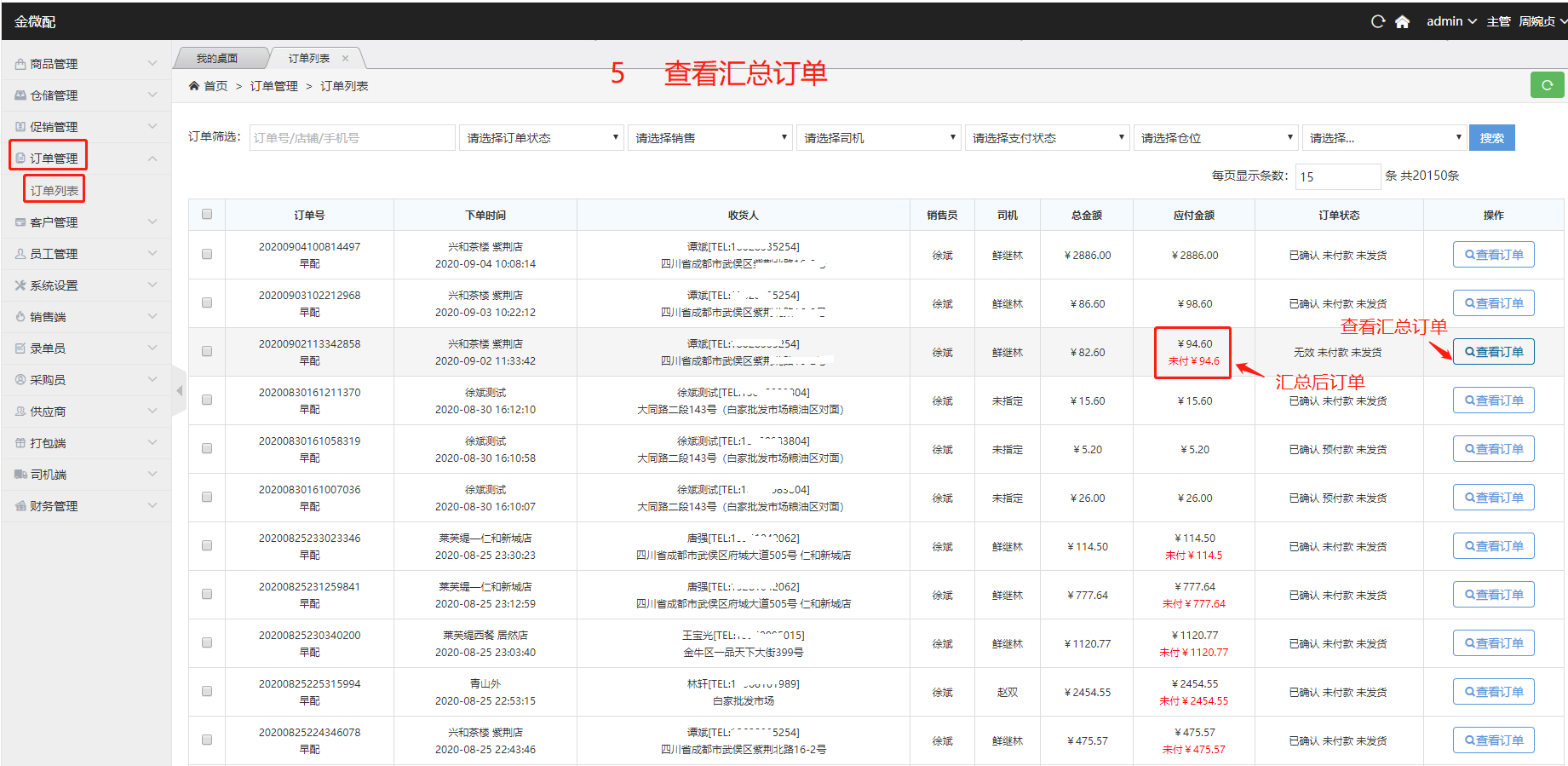Switch to the 我的桌面 tab

pyautogui.click(x=217, y=59)
